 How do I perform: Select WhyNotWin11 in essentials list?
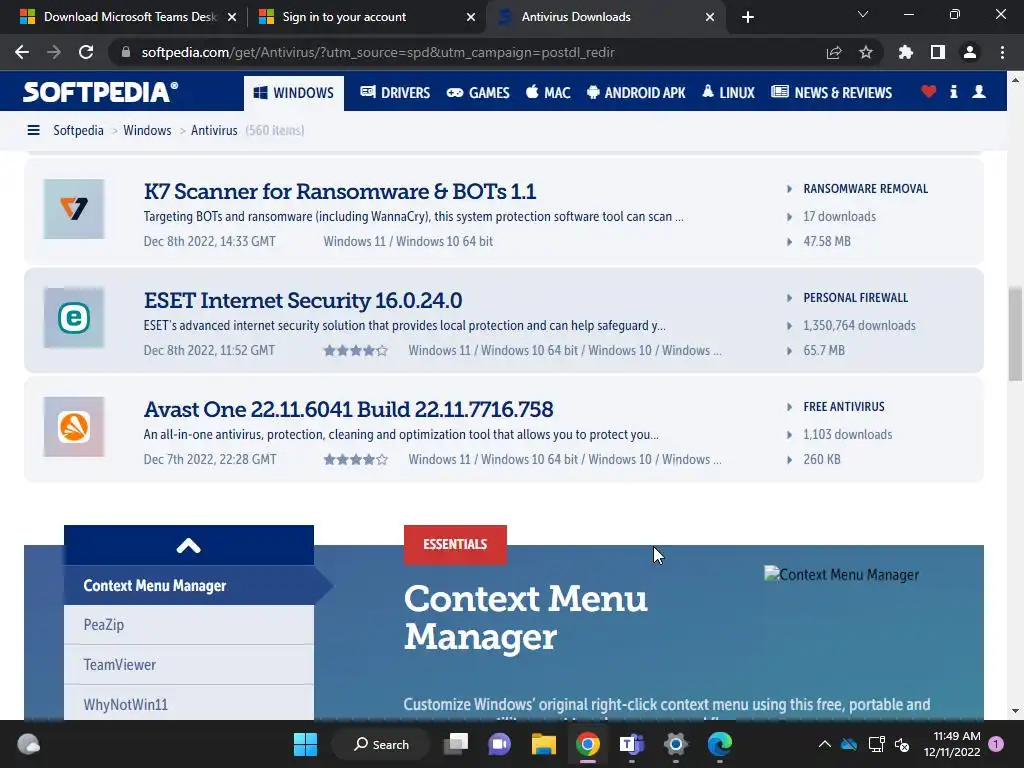(189, 704)
